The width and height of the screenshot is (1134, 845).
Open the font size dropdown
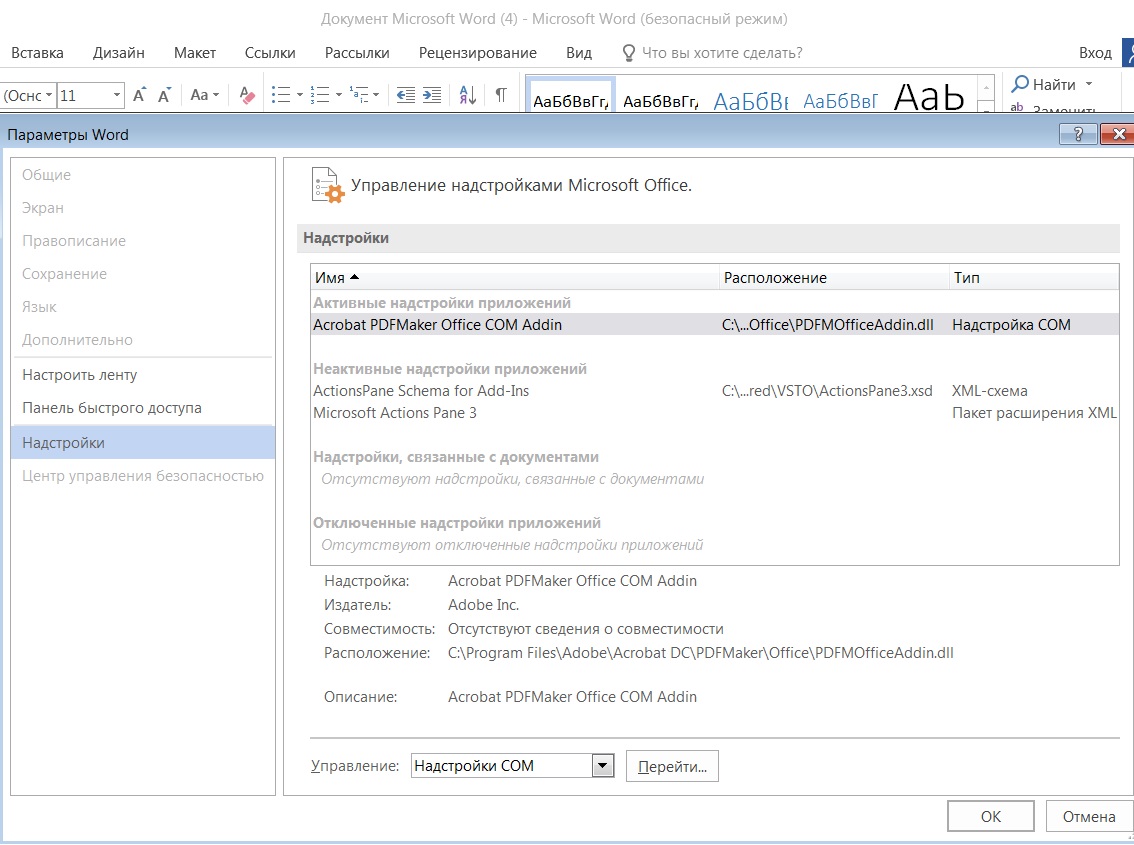click(117, 96)
